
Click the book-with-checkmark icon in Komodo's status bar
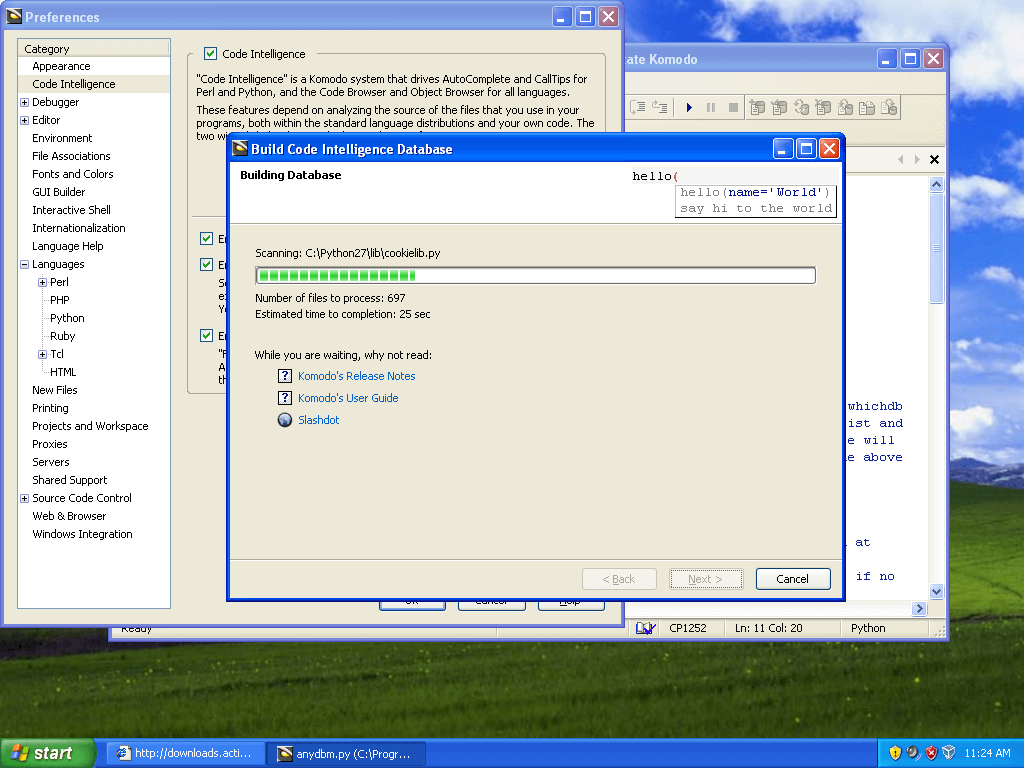tap(645, 628)
